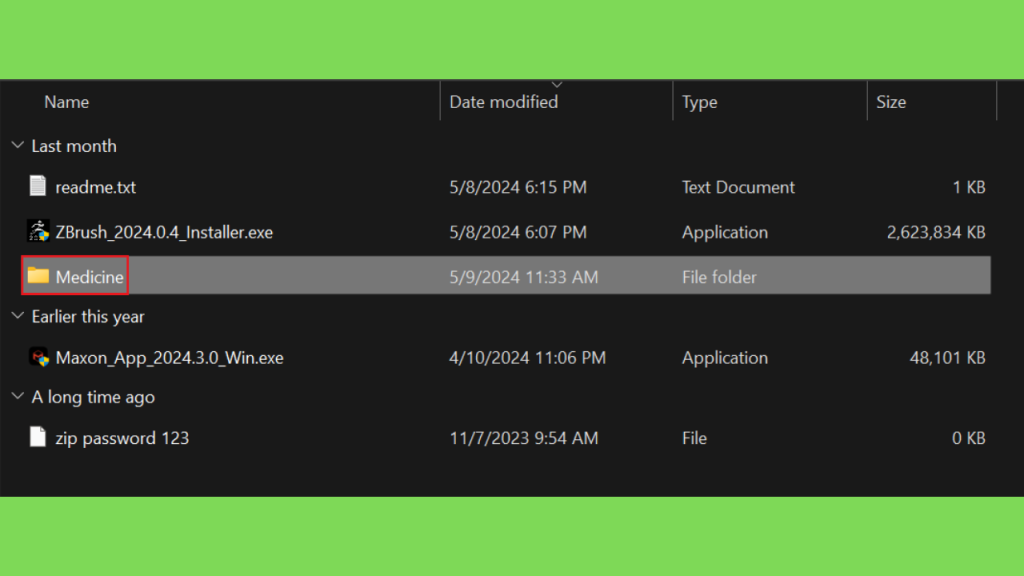Select the readme.txt filename
This screenshot has width=1024, height=576.
[95, 187]
